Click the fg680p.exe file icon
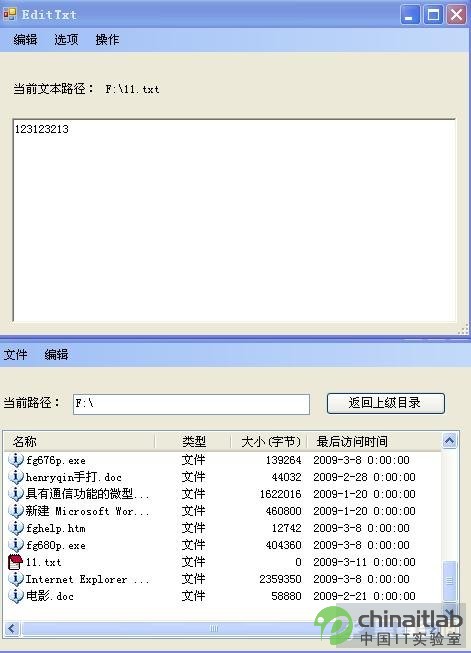Viewport: 471px width, 653px height. (15, 545)
